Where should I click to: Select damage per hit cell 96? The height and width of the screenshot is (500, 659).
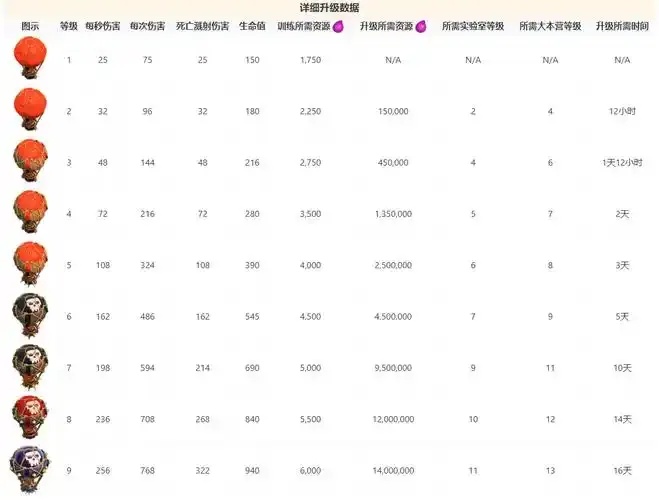147,111
